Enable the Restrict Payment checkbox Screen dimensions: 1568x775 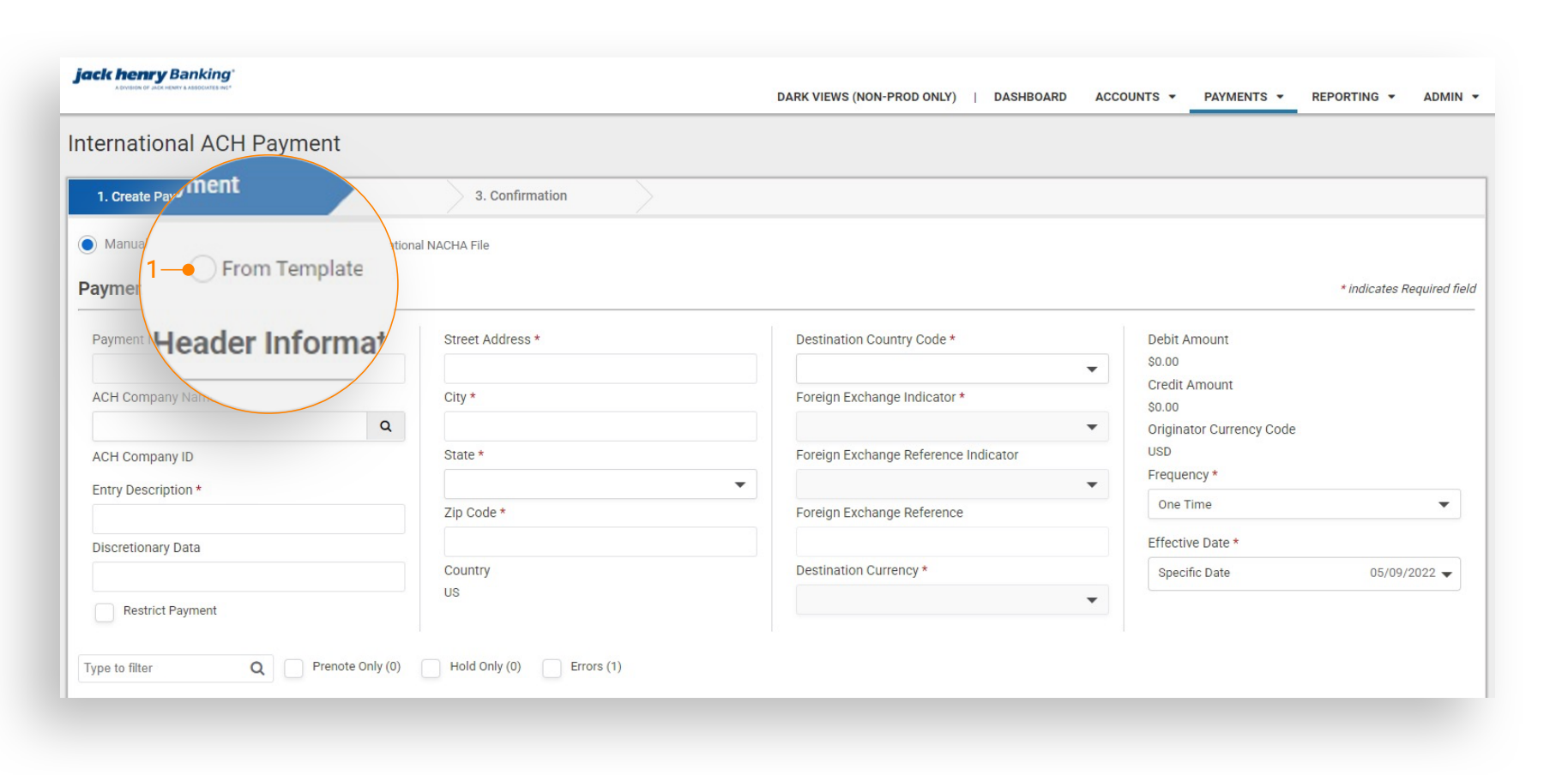(x=105, y=612)
